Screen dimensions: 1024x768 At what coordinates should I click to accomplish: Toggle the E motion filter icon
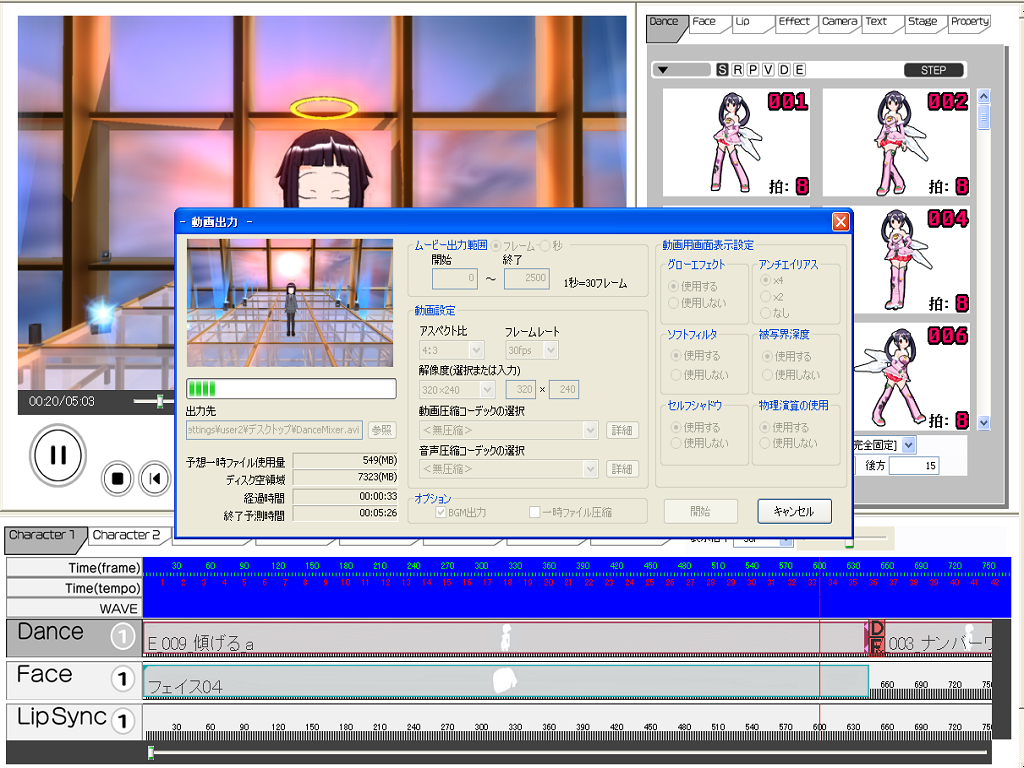coord(798,70)
